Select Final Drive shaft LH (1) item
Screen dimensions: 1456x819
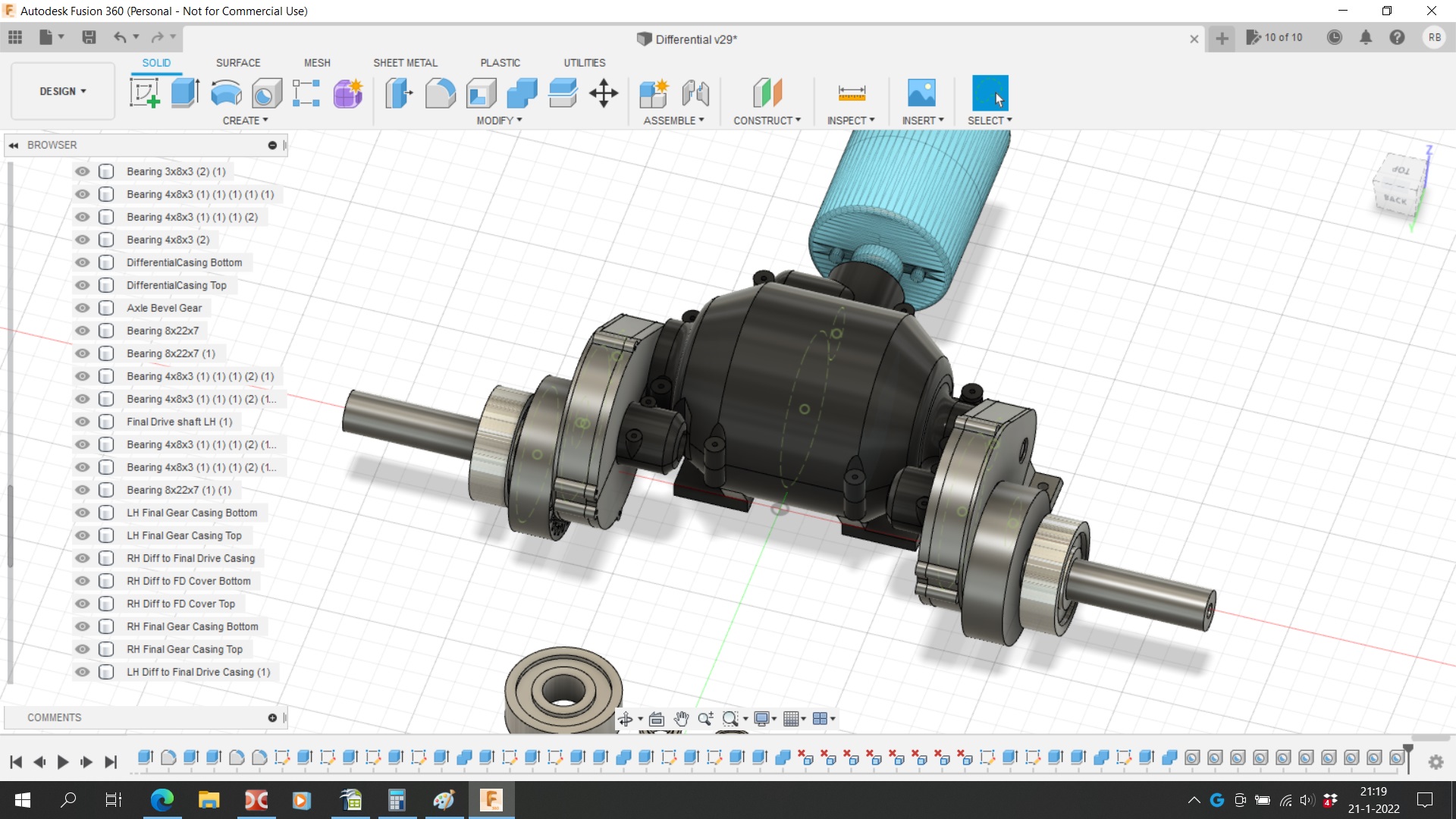coord(179,422)
